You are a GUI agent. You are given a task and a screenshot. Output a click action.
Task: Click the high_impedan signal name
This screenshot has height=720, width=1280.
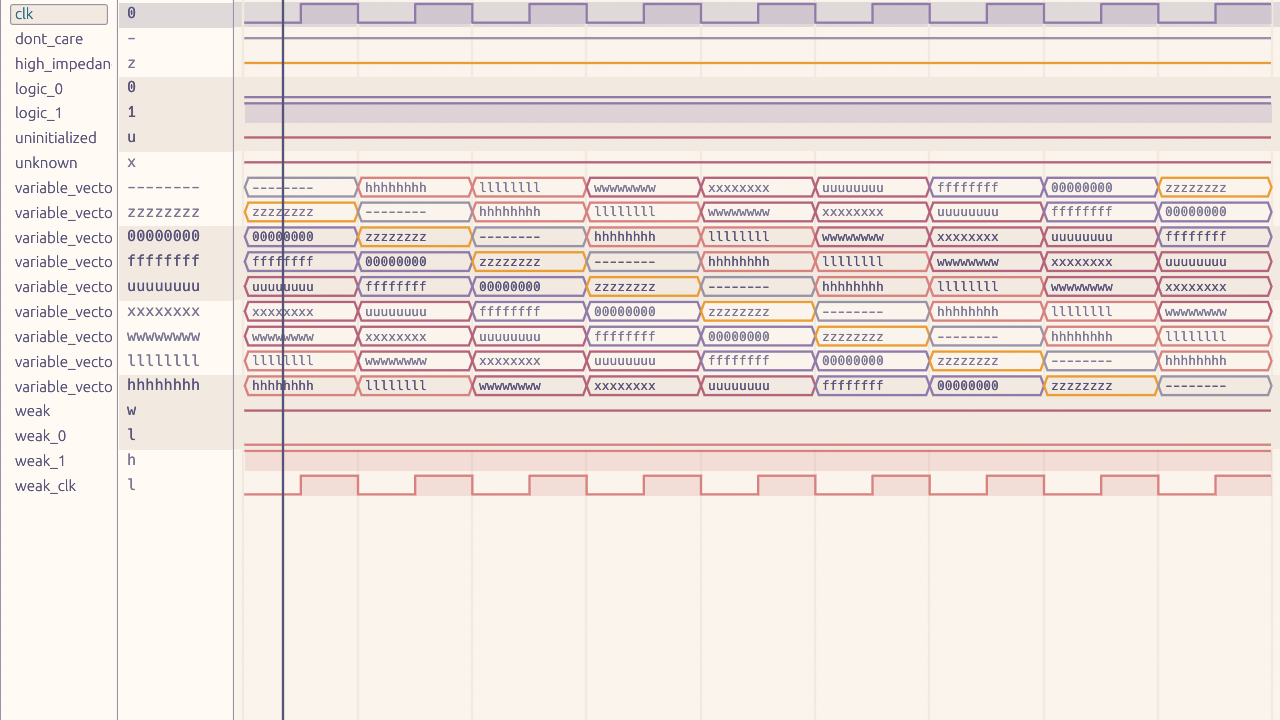[x=62, y=64]
